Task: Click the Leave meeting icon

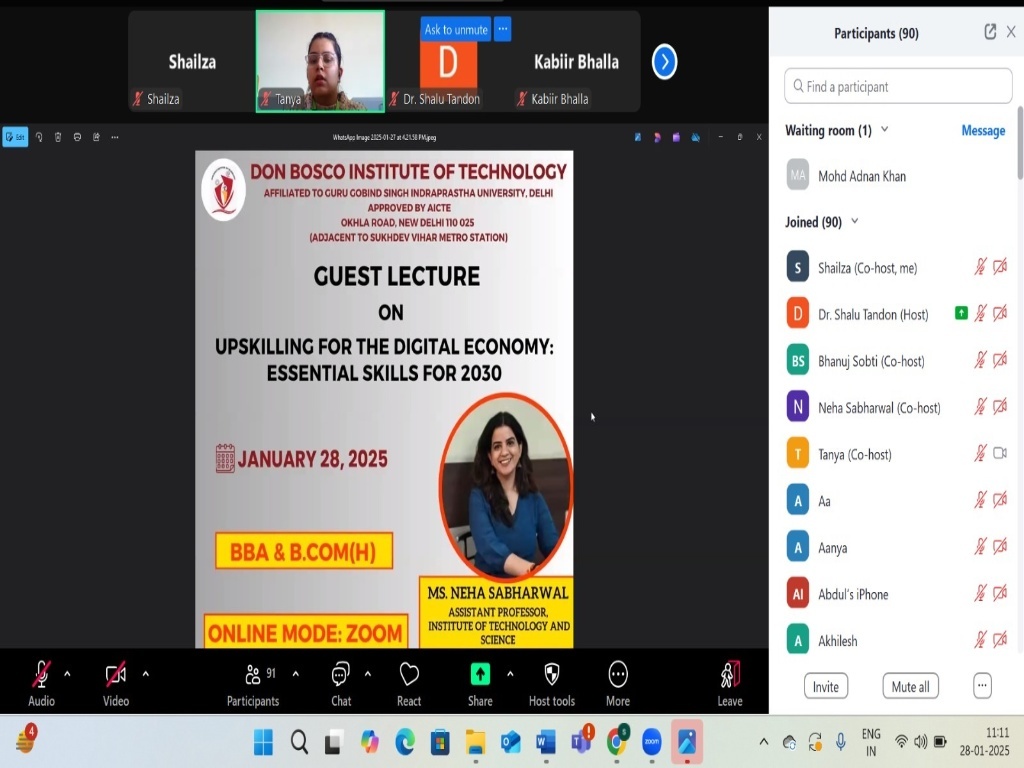Action: [730, 675]
